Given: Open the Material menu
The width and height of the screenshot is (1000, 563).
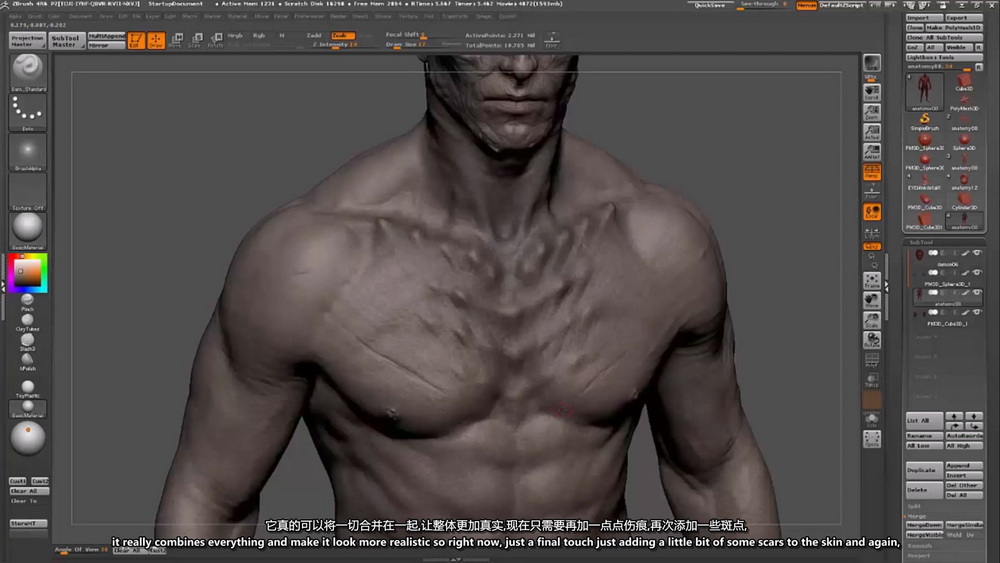Looking at the screenshot, I should coord(237,17).
